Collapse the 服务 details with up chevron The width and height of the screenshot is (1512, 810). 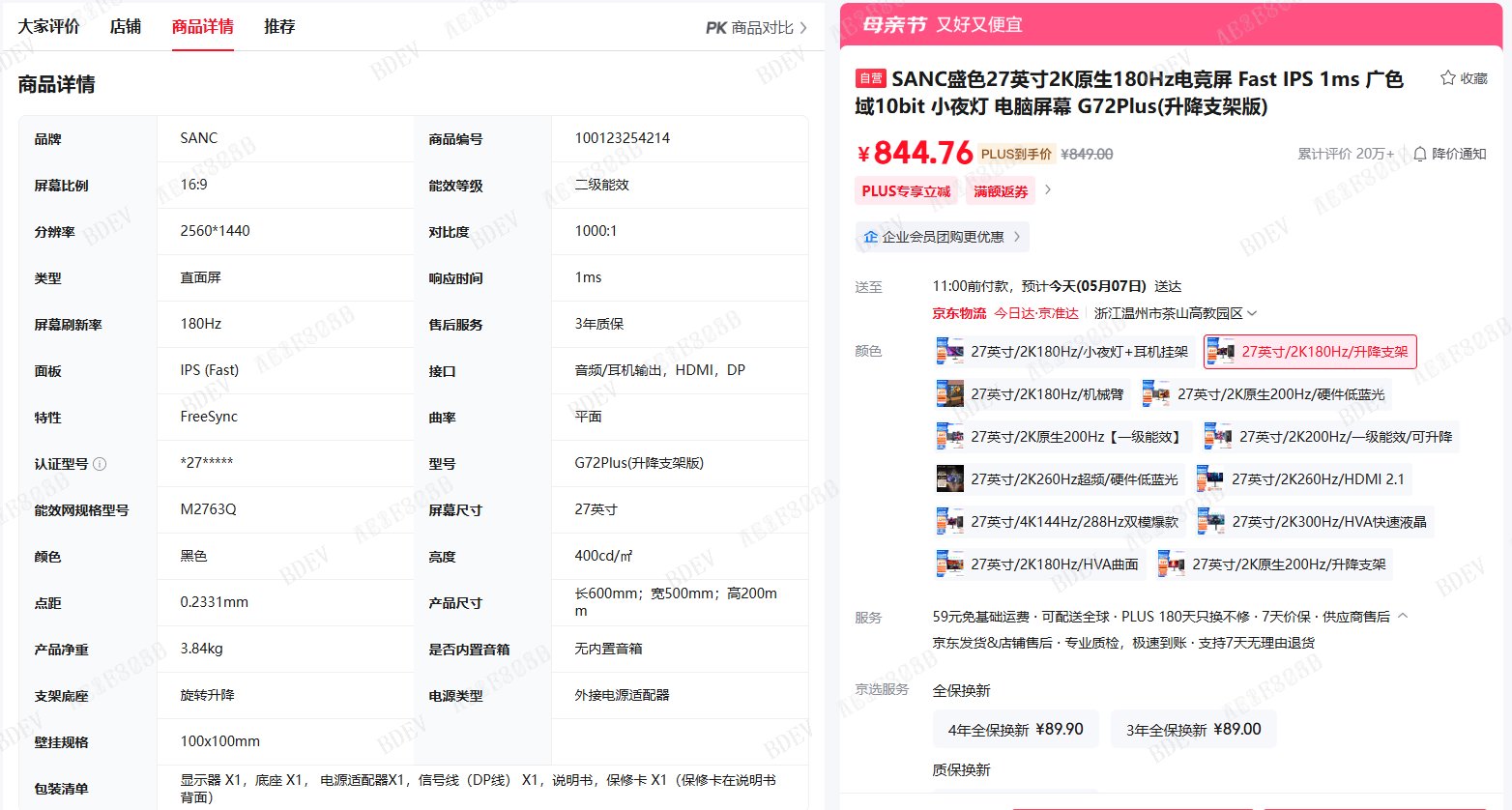(x=1404, y=616)
